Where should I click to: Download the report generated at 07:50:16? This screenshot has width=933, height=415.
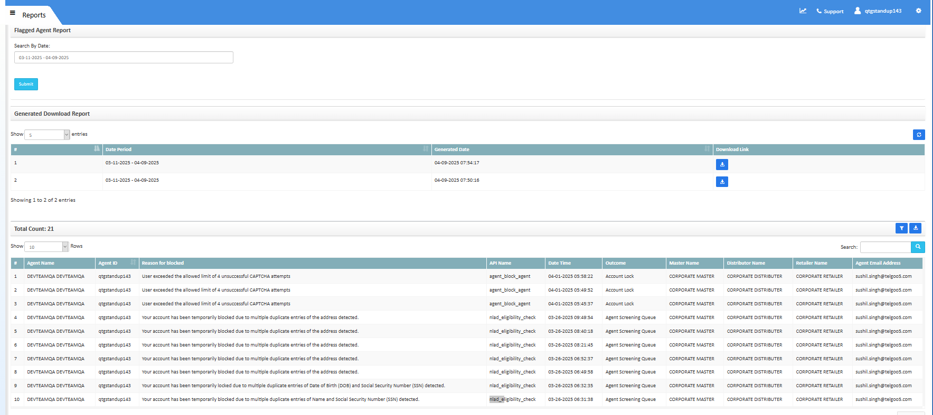coord(722,182)
